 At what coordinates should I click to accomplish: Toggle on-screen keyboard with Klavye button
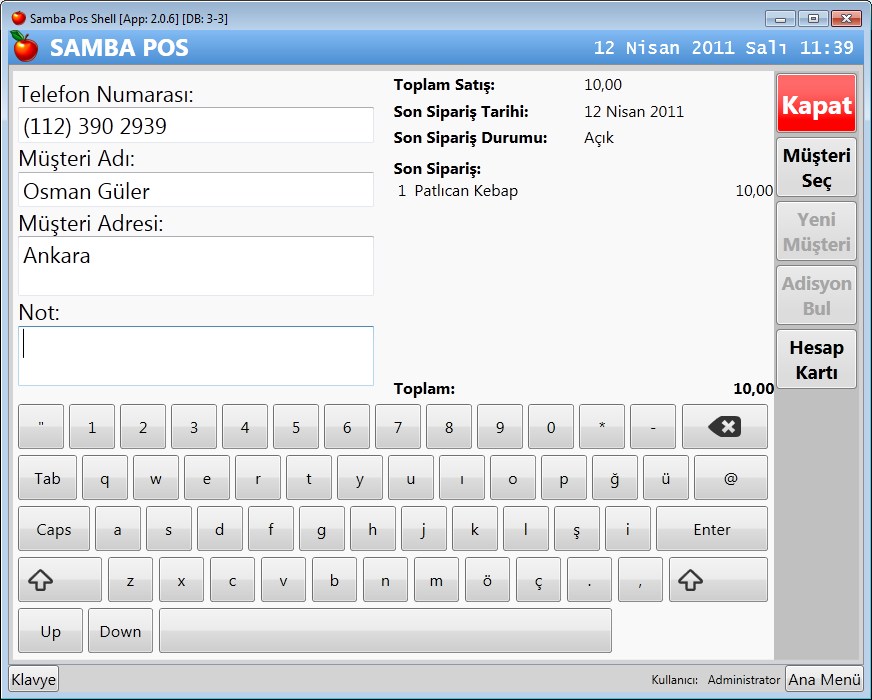click(34, 680)
